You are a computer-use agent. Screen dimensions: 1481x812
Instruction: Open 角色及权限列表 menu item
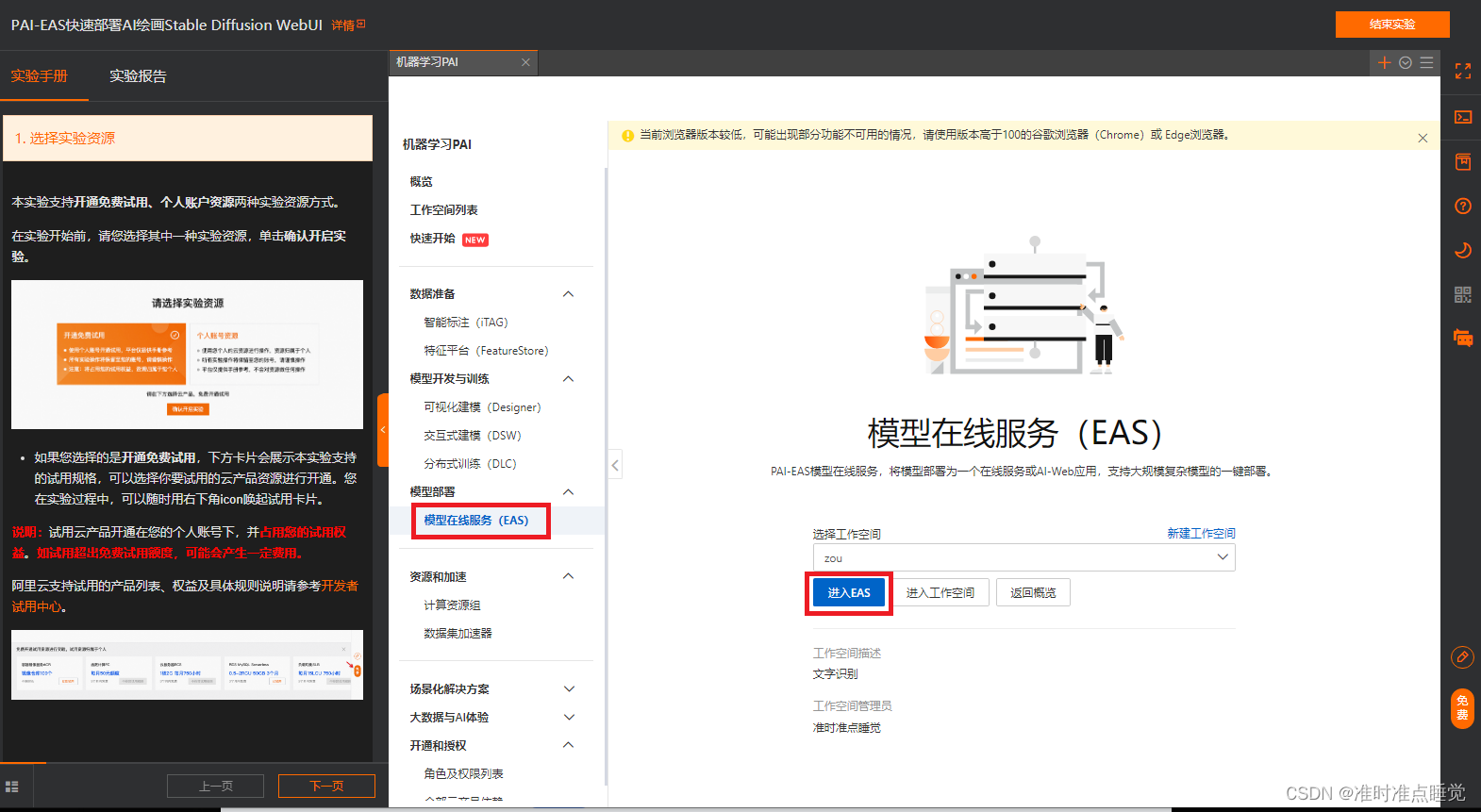pos(463,774)
